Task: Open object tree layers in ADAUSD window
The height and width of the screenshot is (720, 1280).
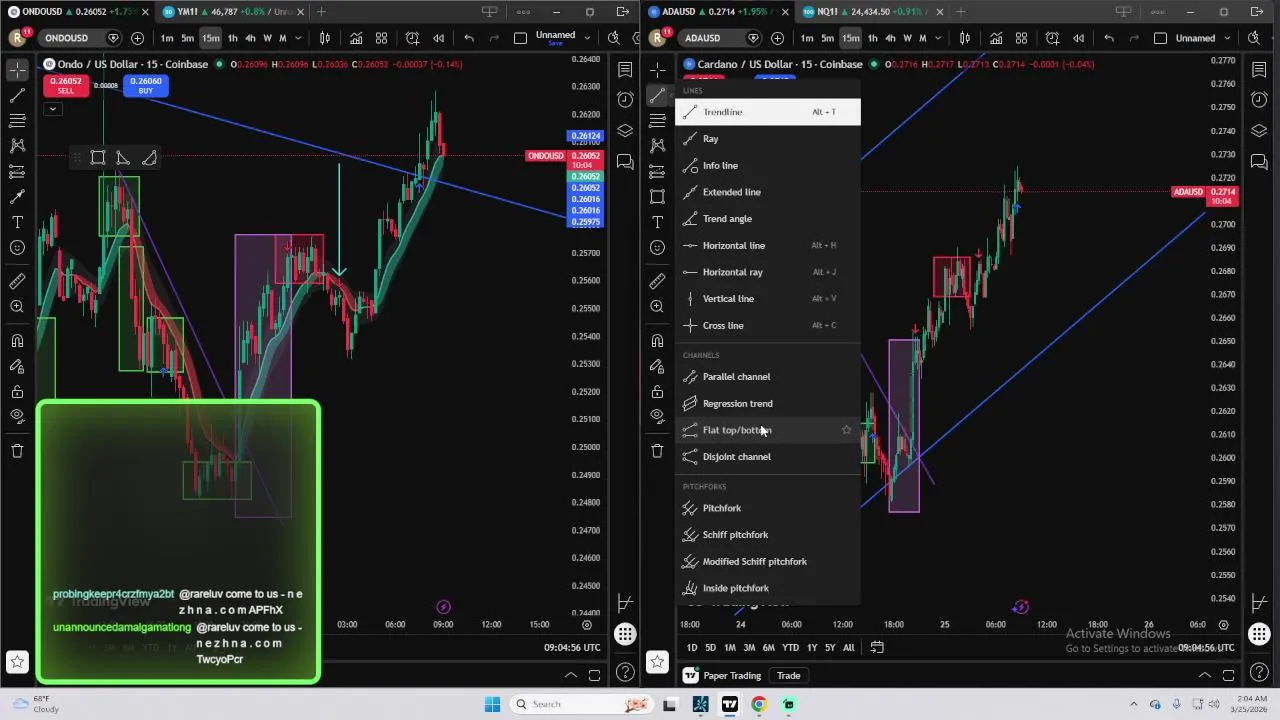Action: tap(1259, 131)
